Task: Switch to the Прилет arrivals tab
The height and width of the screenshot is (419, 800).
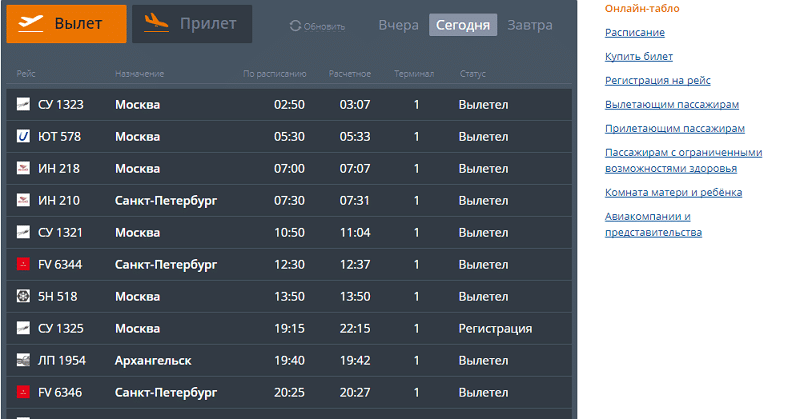Action: tap(192, 23)
